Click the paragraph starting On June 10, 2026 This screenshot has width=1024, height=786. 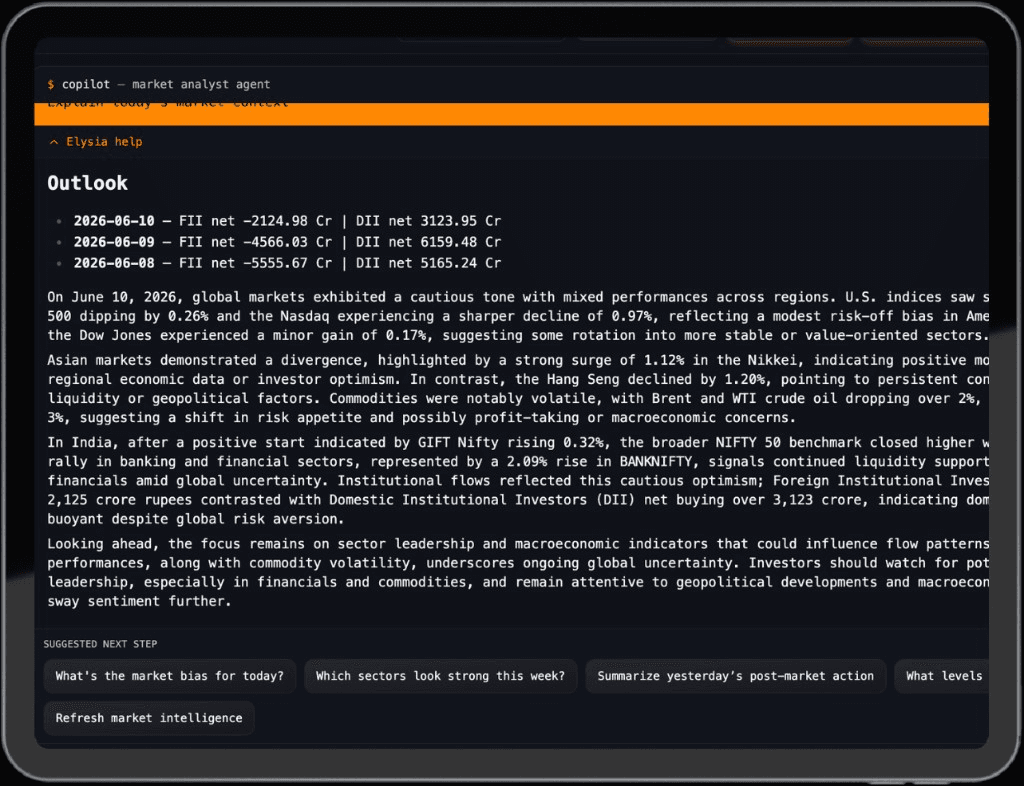pyautogui.click(x=517, y=316)
